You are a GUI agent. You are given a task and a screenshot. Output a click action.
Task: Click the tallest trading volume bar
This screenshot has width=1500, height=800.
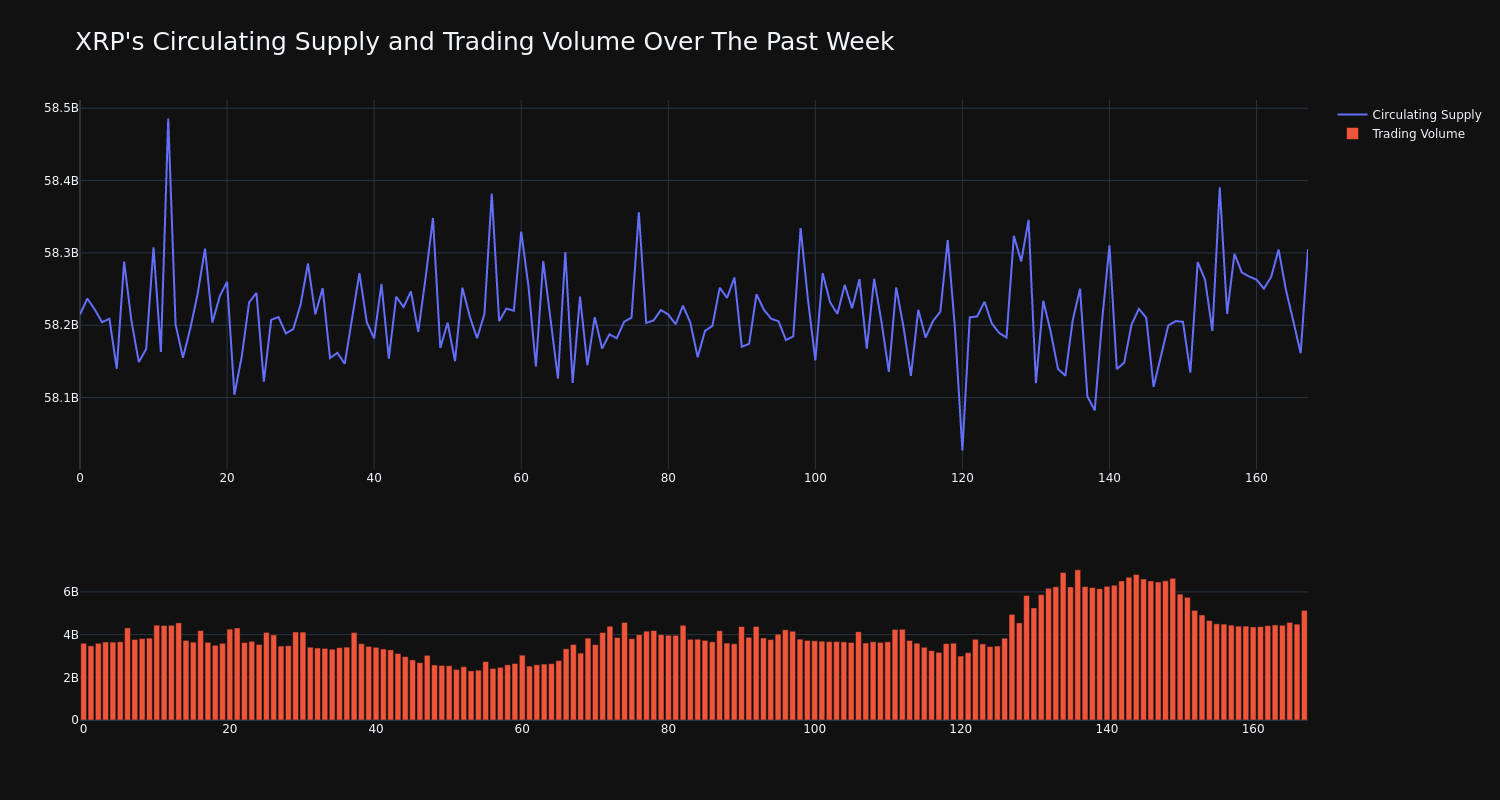coord(1077,645)
